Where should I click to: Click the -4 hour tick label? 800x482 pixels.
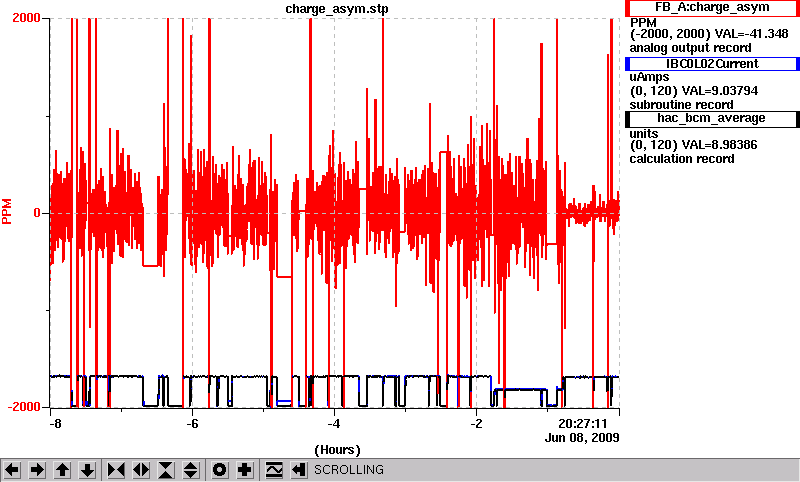(x=334, y=424)
